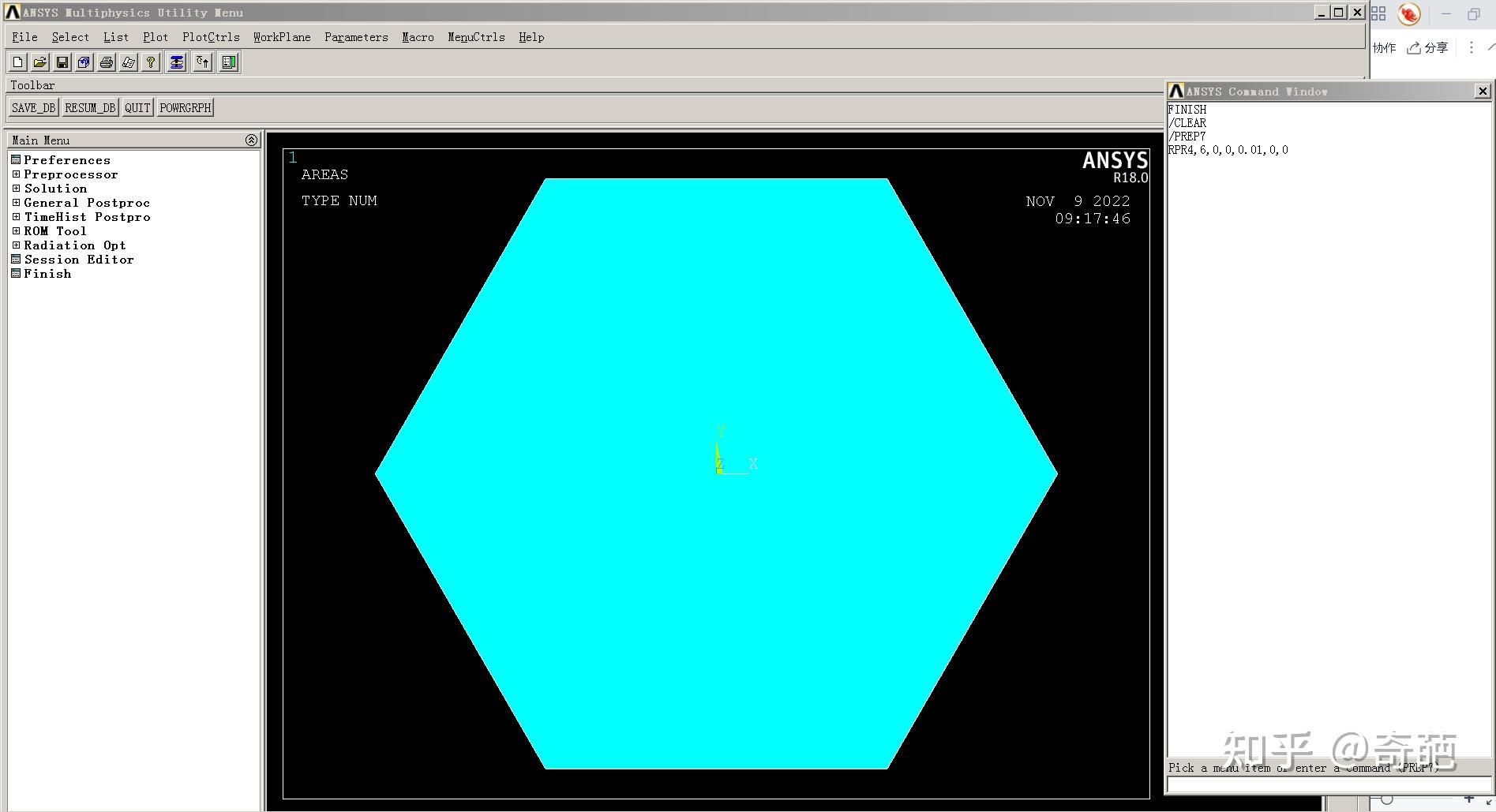Screen dimensions: 1496x812
Task: Collapse the Main Menu using the chevron toggle
Action: [x=251, y=140]
